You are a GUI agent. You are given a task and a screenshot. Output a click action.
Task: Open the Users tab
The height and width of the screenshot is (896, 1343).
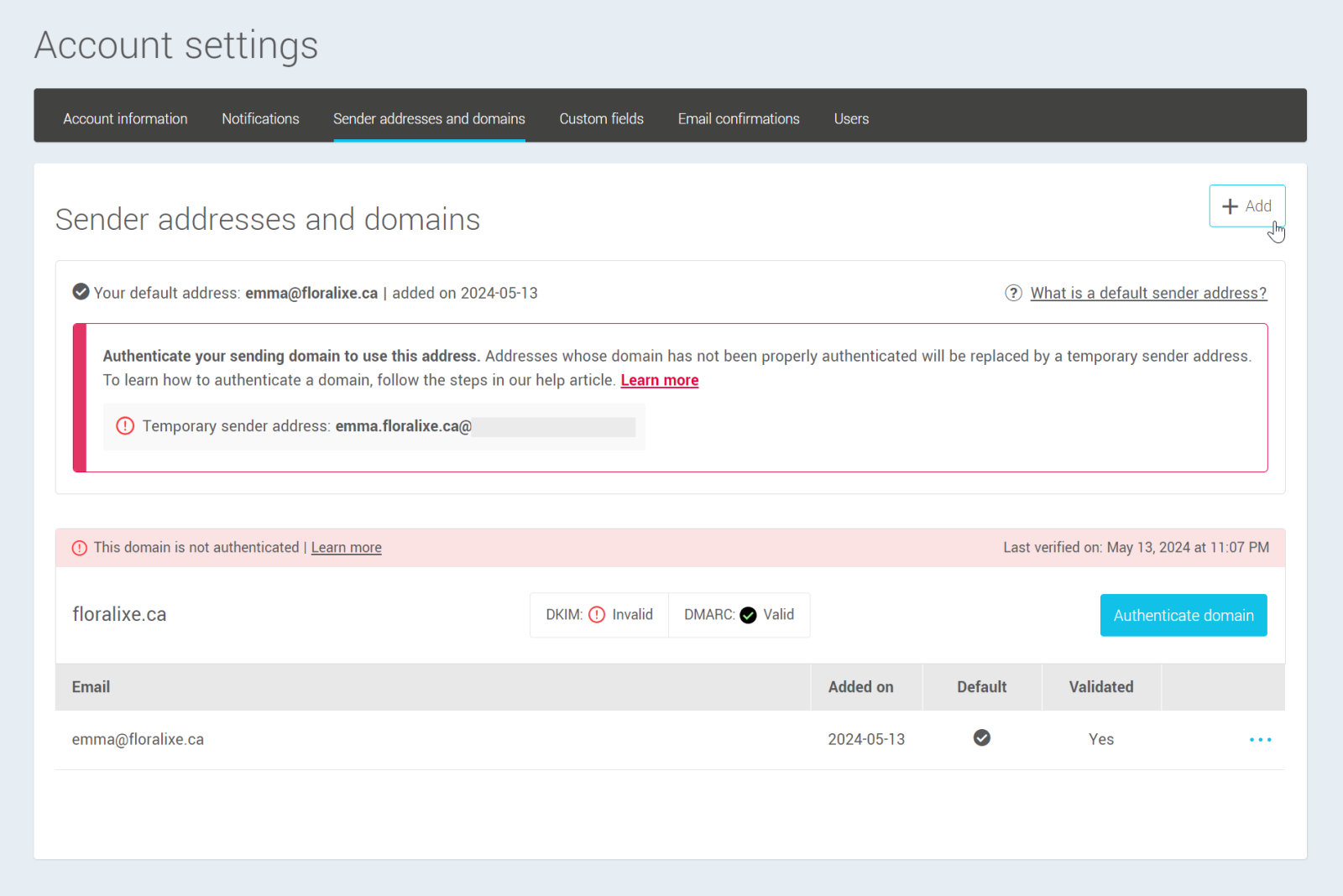851,118
